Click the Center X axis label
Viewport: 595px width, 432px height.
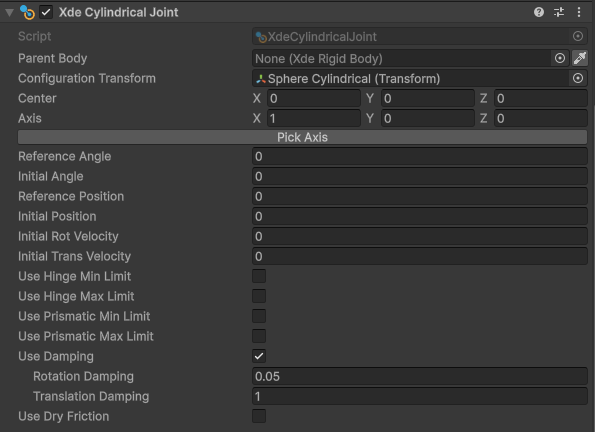tap(257, 98)
